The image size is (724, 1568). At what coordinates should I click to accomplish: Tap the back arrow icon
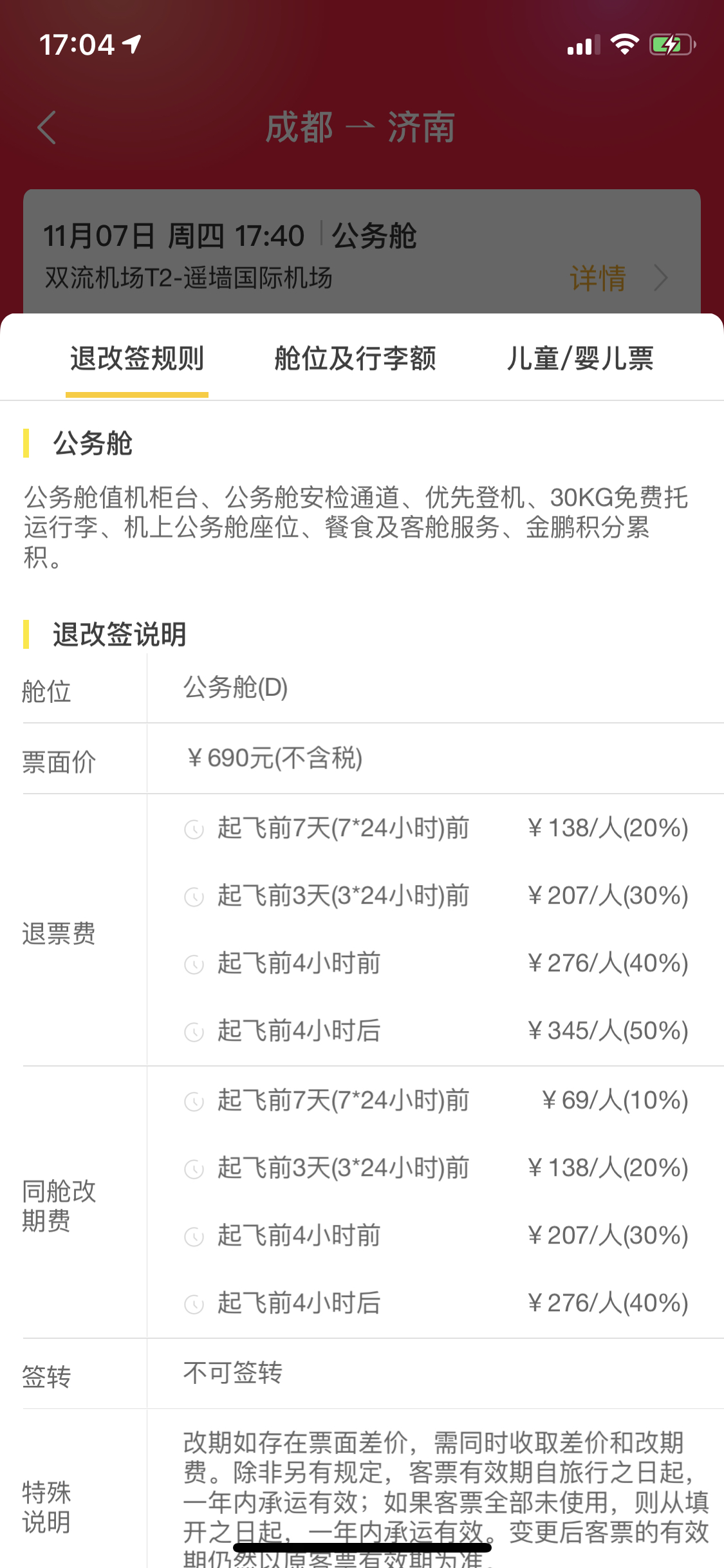(x=47, y=127)
